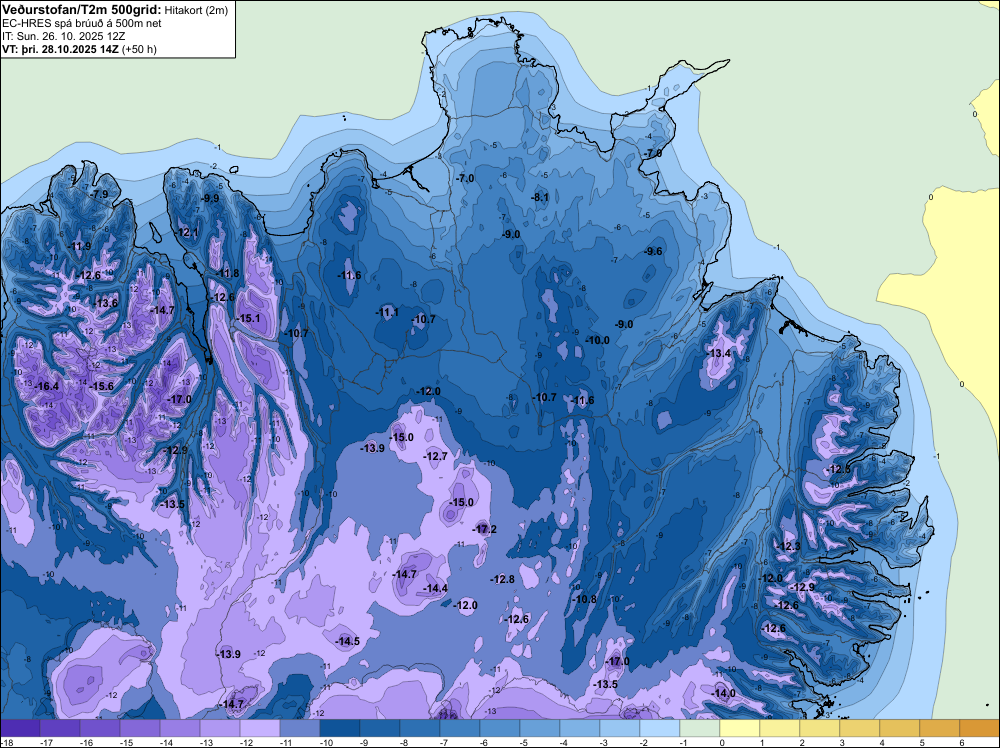The width and height of the screenshot is (1000, 748).
Task: Select the pale green legend swatch left of 0
Action: tap(700, 728)
